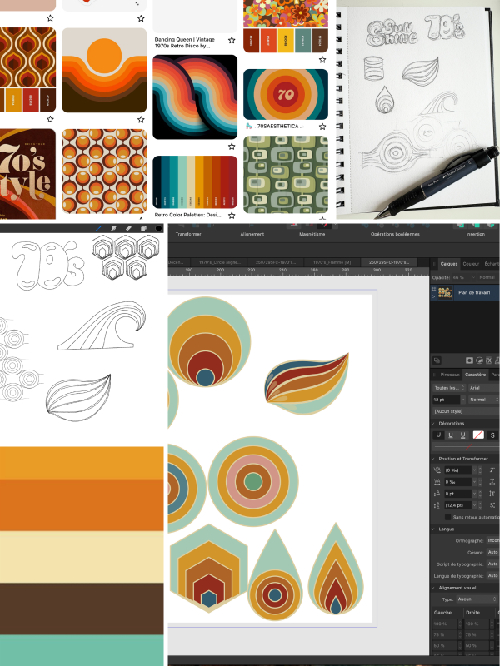Screen dimensions: 500x666
Task: Click the tracking icon beside the 0 ‰ field
Action: (437, 482)
